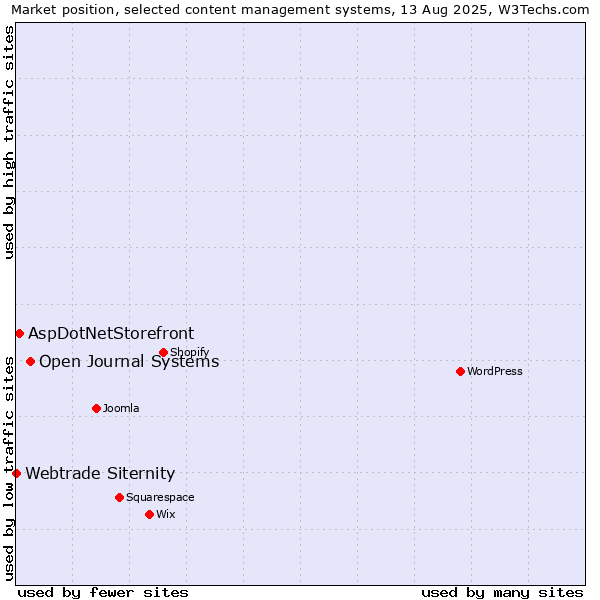Click the Open Journal Systems label
Image resolution: width=600 pixels, height=600 pixels.
129,362
